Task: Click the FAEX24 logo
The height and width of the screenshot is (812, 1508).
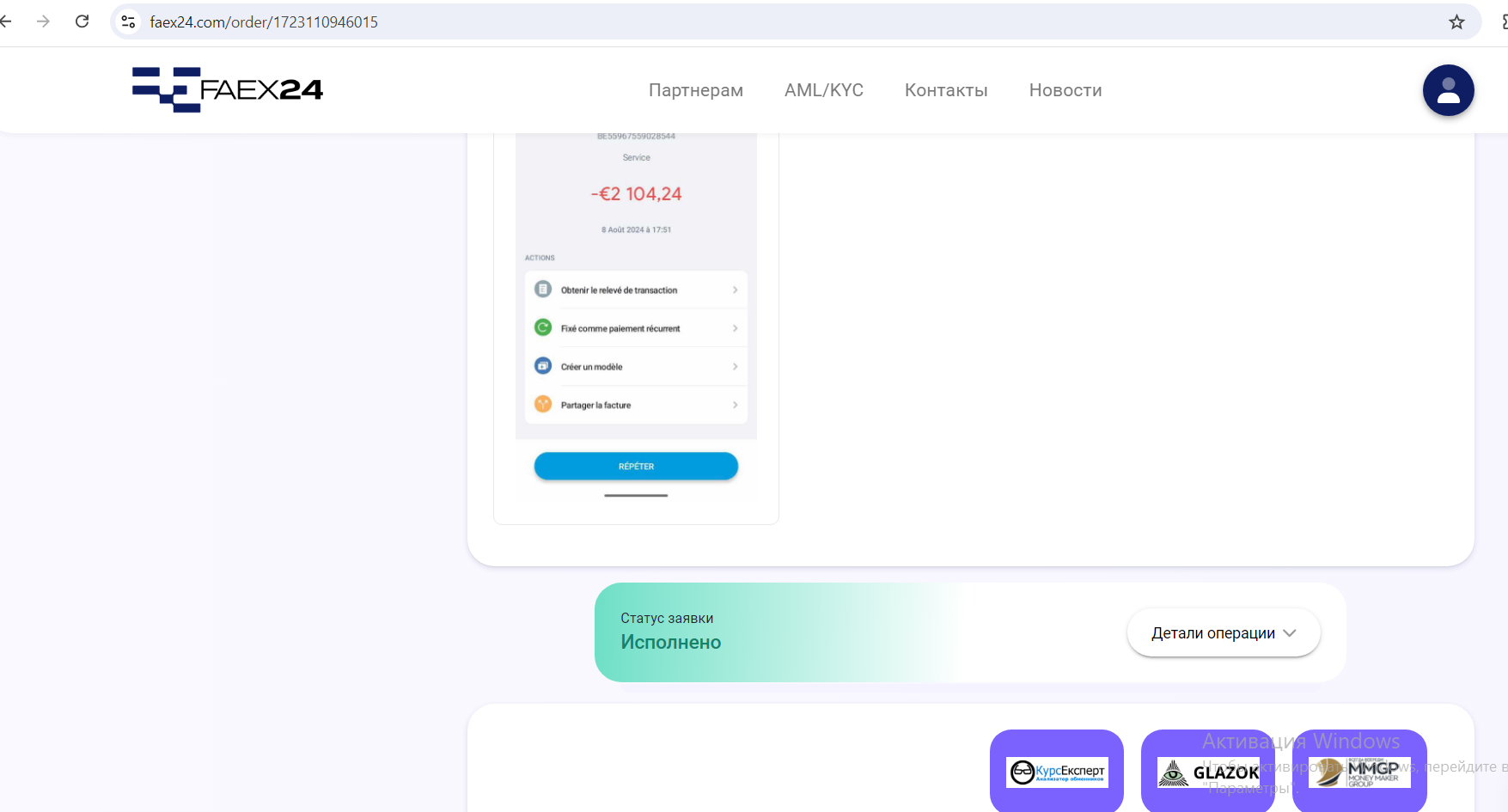Action: tap(228, 89)
